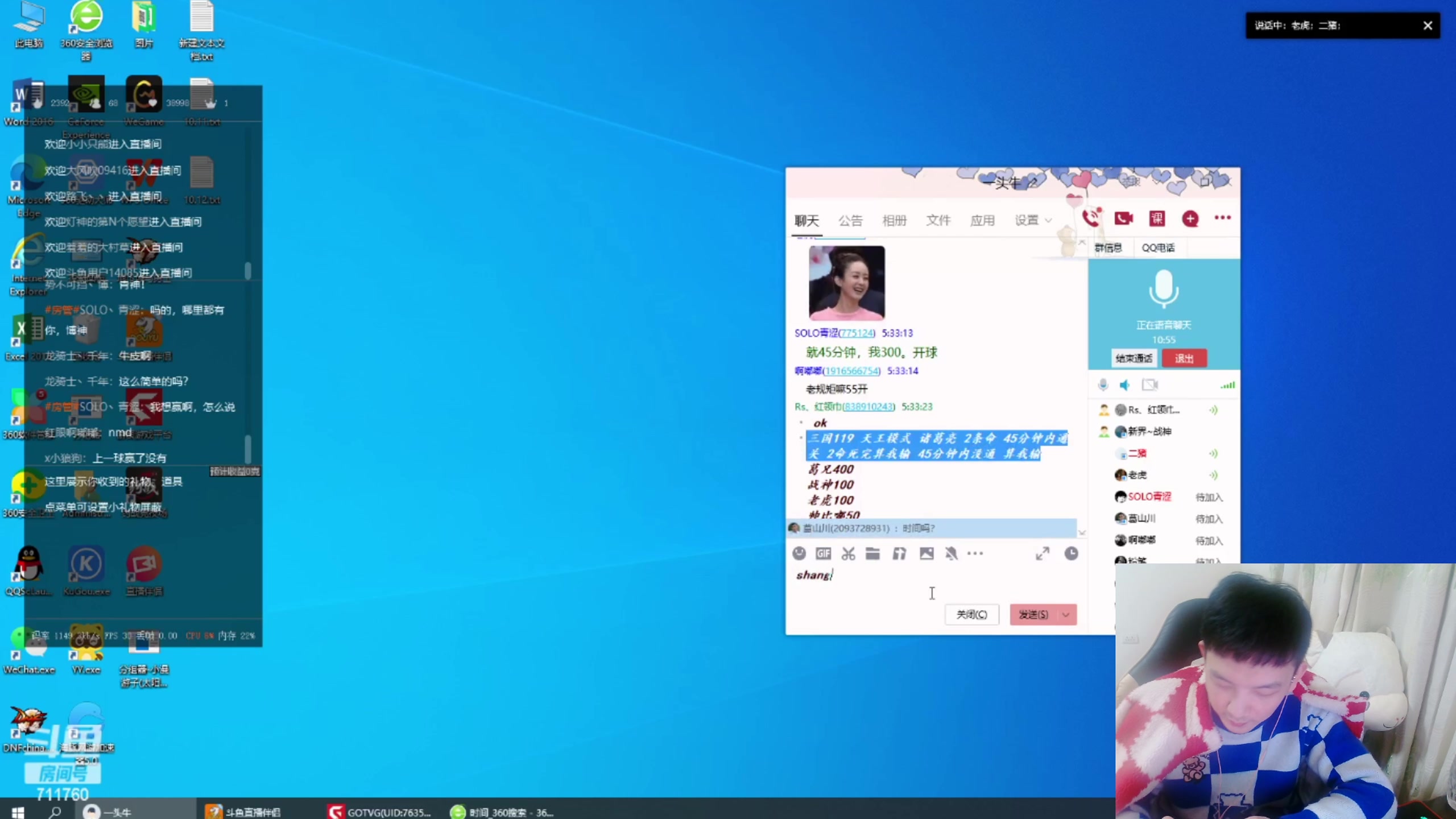Open Windows search magnifier icon

55,812
